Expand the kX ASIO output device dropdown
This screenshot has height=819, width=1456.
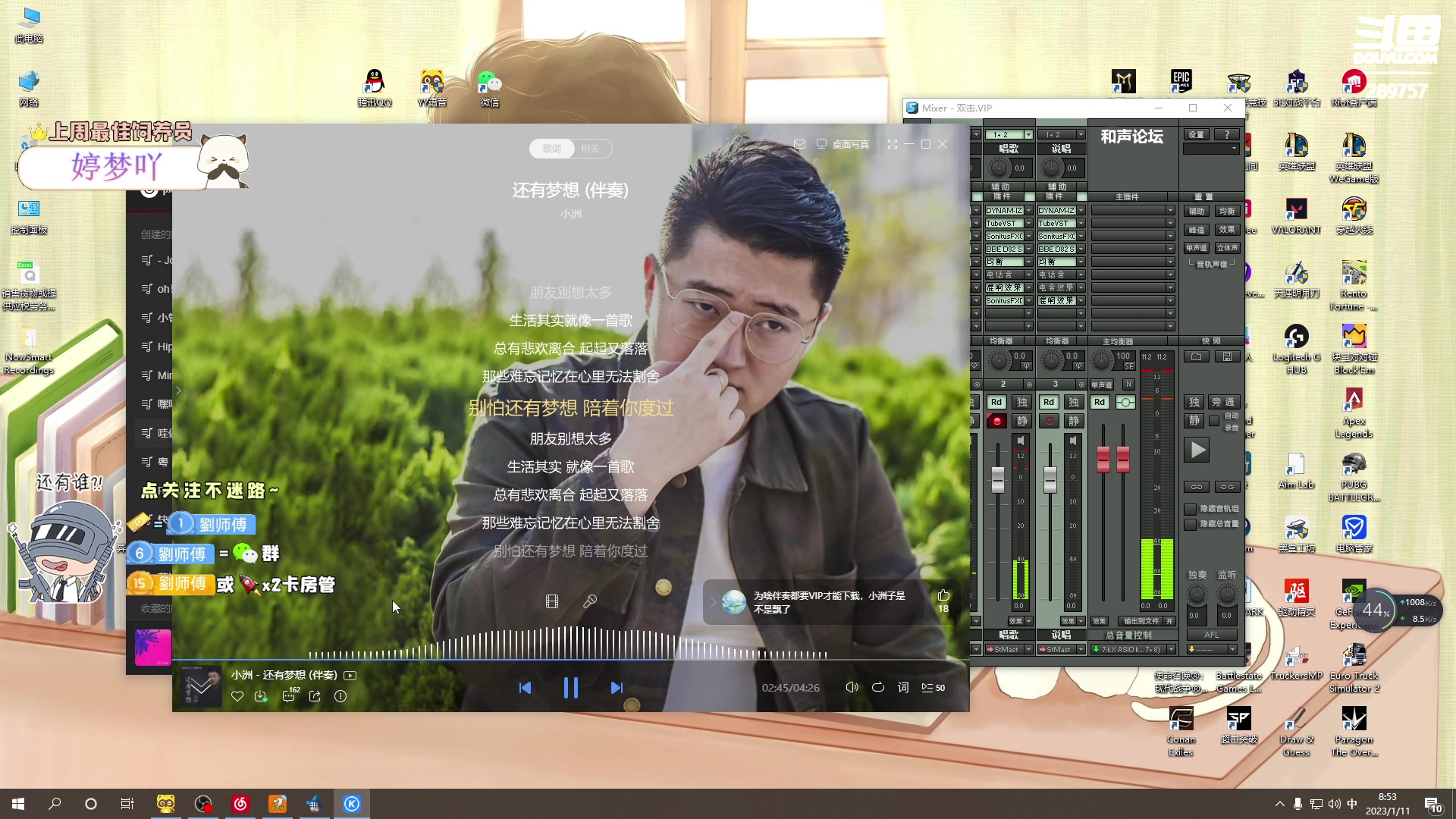[1171, 650]
